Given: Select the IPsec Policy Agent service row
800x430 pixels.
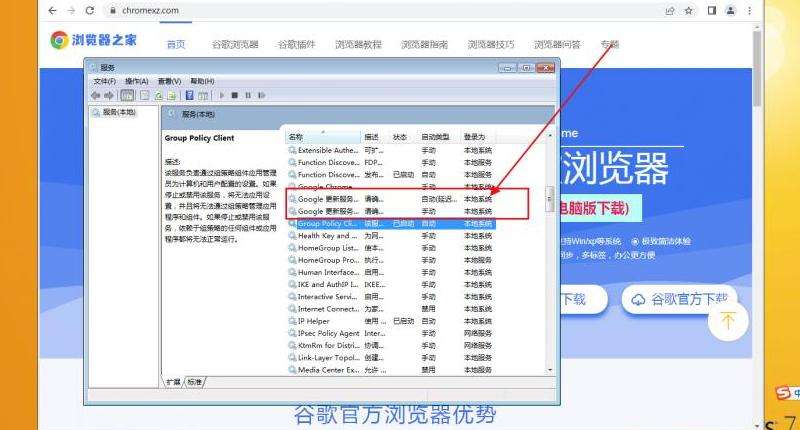Looking at the screenshot, I should coord(390,334).
